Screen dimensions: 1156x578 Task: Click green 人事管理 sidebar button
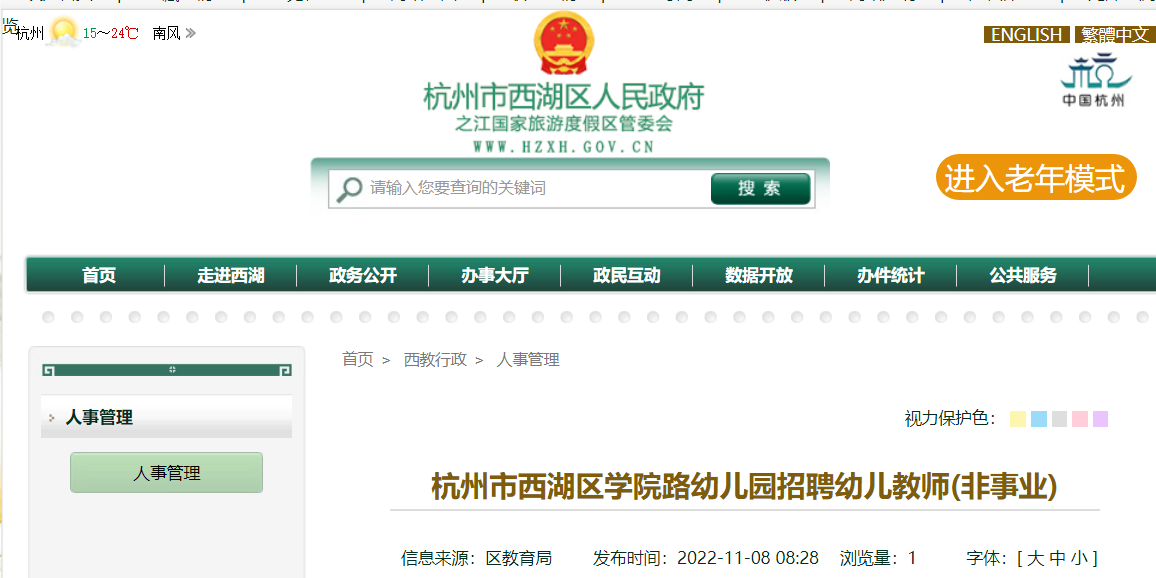point(167,473)
